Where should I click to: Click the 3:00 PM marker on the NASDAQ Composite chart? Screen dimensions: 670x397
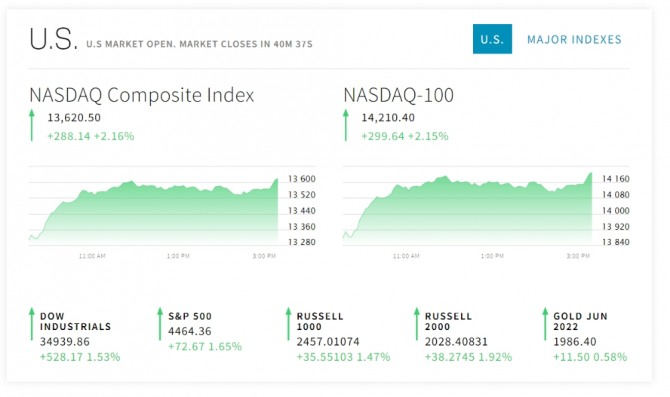[x=264, y=256]
